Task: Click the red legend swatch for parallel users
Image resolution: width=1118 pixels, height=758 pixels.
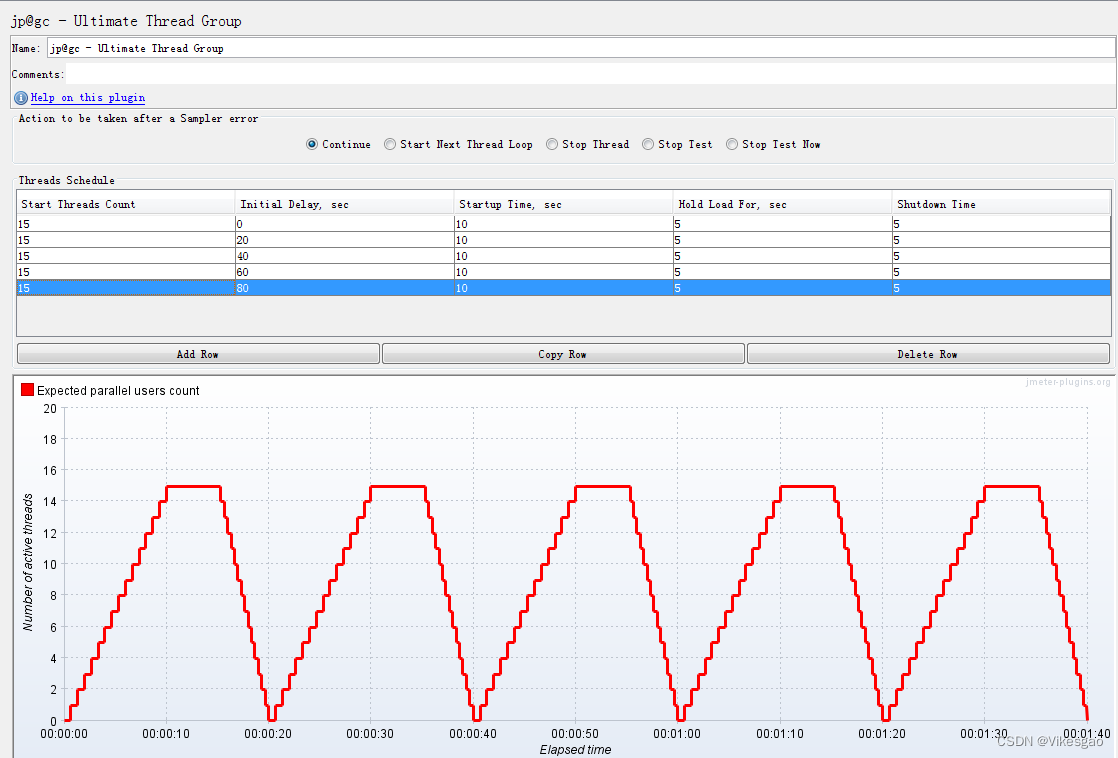Action: [x=27, y=389]
